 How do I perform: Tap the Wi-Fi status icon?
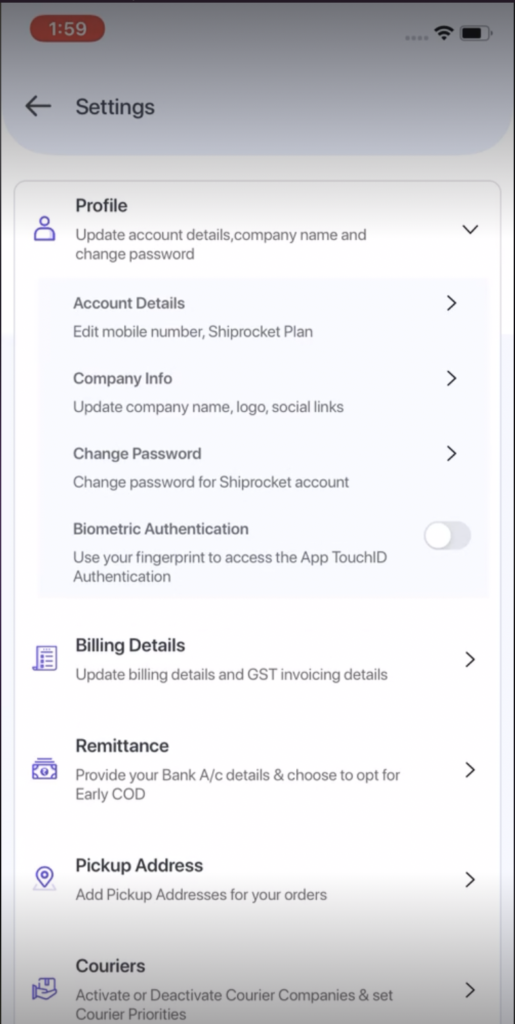tap(445, 33)
